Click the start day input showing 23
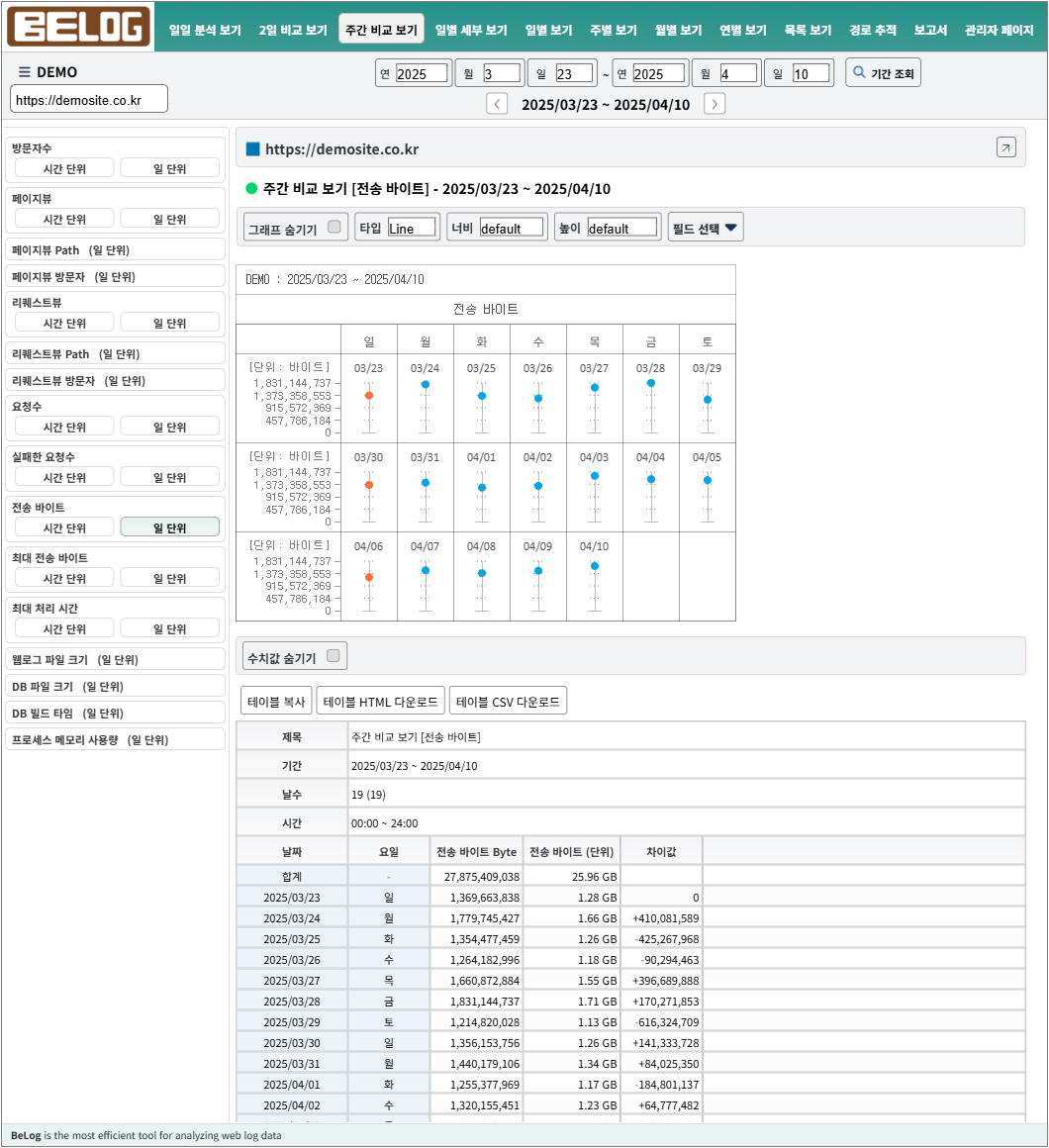Screen dimensions: 1049x1148 [x=574, y=73]
